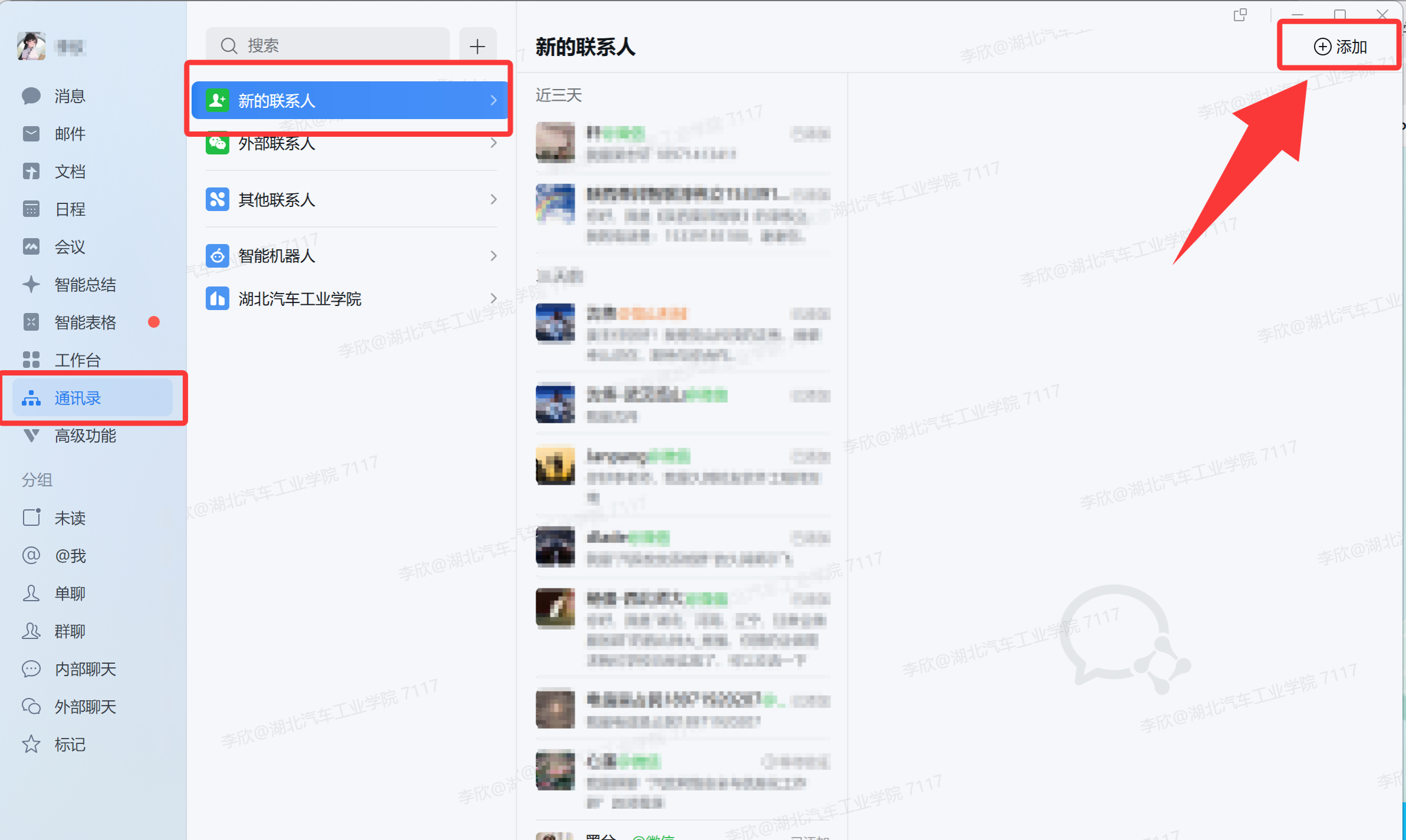The image size is (1406, 840).
Task: Expand 智能机器人 chevron arrow
Action: tap(494, 256)
